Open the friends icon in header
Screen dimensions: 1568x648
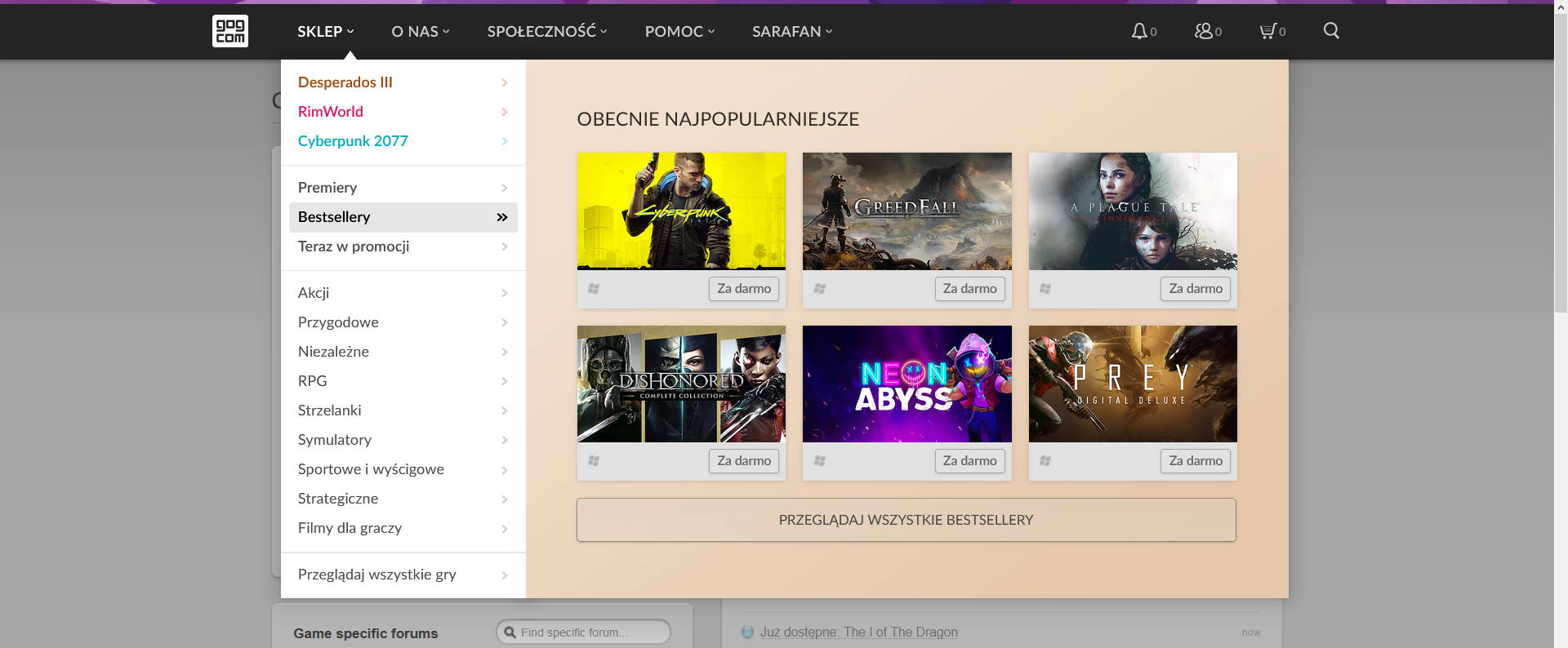pyautogui.click(x=1204, y=31)
